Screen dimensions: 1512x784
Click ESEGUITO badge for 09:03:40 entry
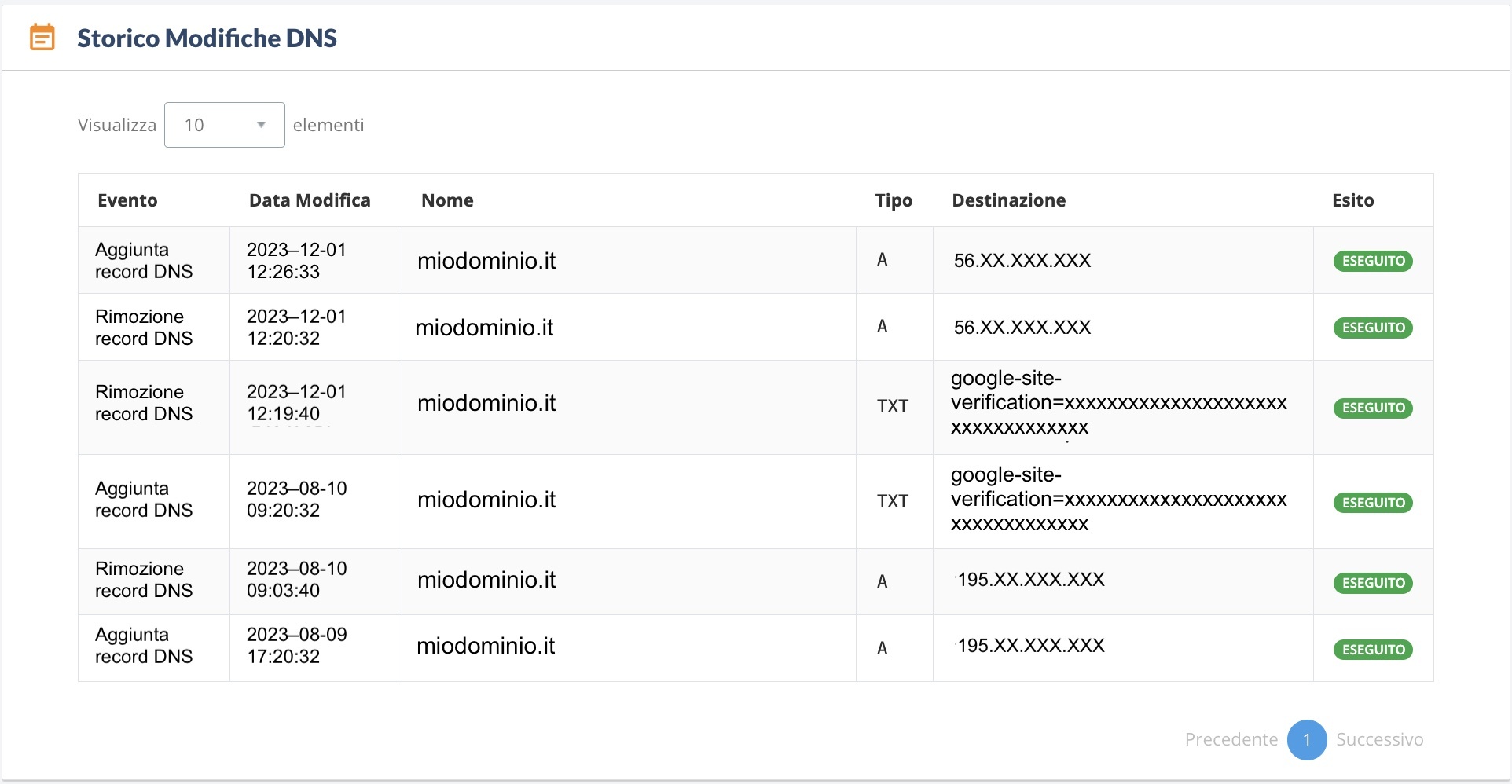pos(1373,583)
